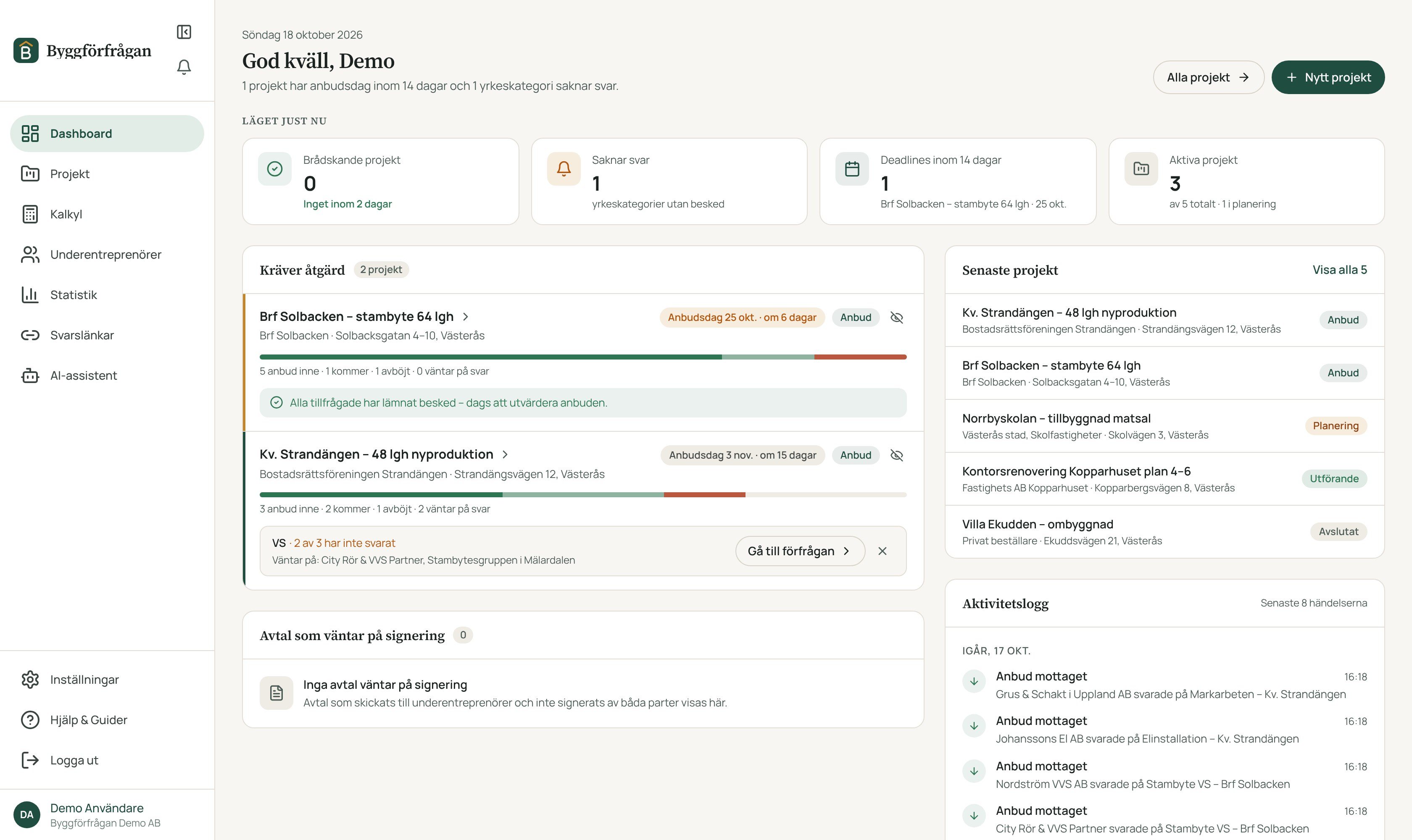Hide Kv. Strandängen with the eye-off icon

[897, 455]
